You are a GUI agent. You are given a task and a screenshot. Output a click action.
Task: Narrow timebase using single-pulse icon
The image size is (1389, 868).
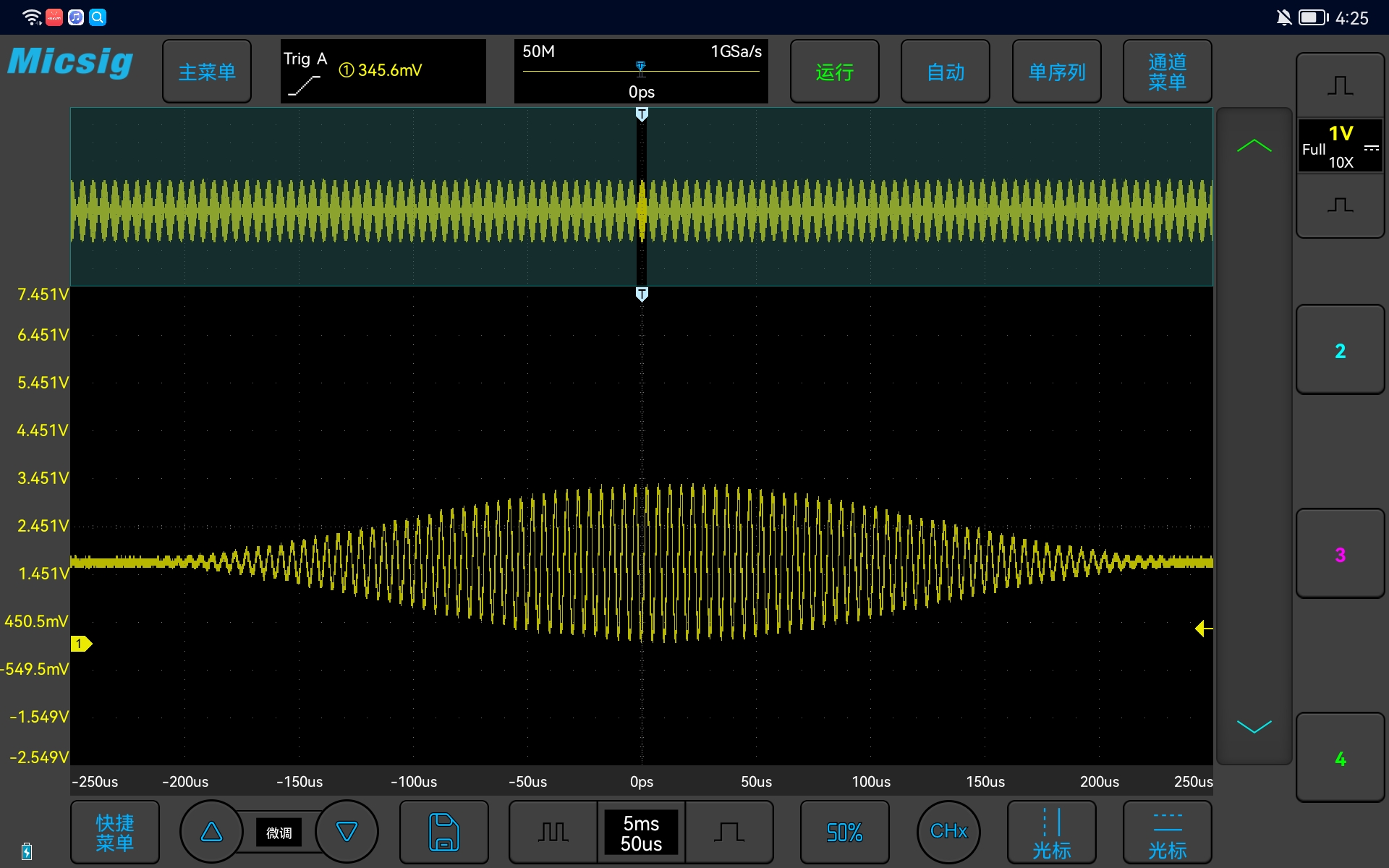tap(729, 832)
